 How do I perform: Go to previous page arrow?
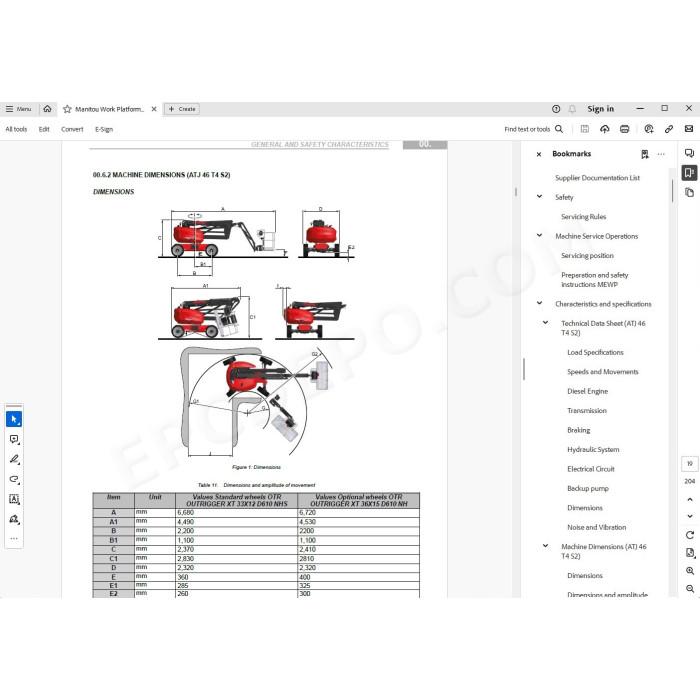(690, 500)
